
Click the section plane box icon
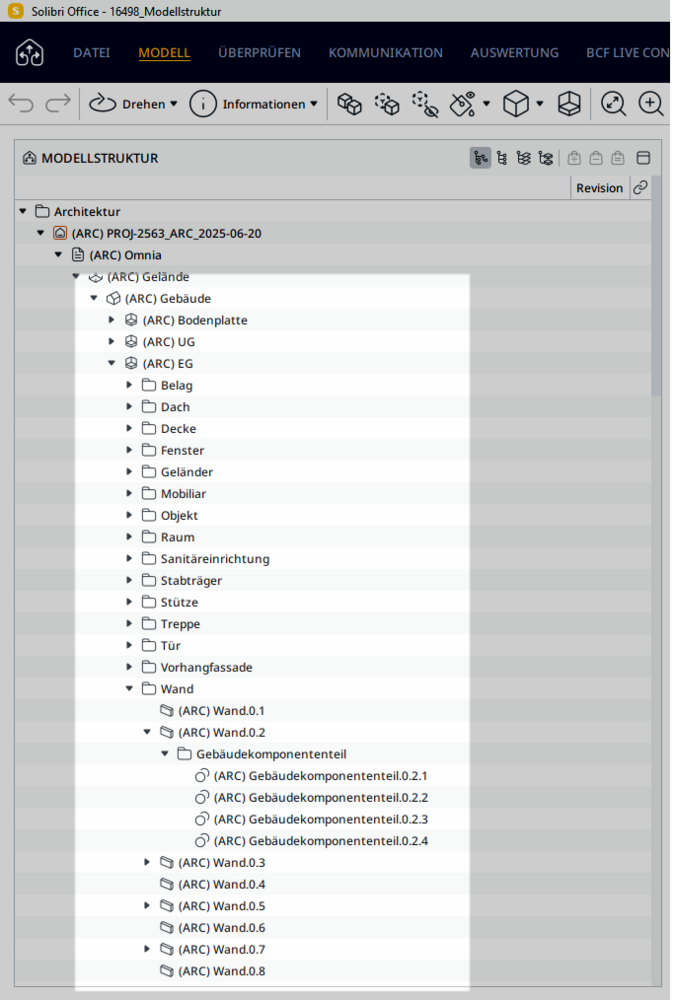pos(569,103)
